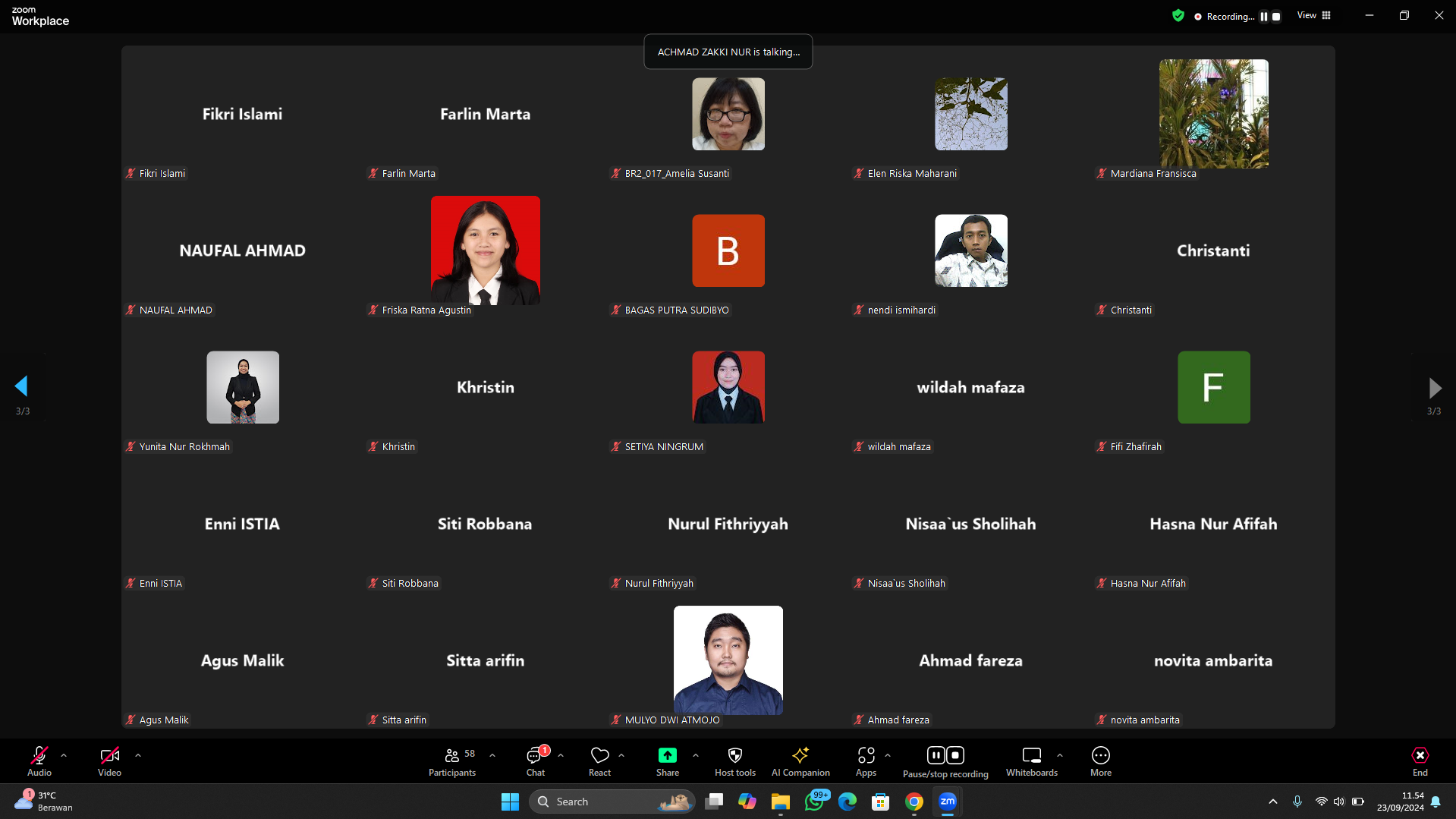The height and width of the screenshot is (819, 1456).
Task: Open Host tools shield icon
Action: [734, 761]
